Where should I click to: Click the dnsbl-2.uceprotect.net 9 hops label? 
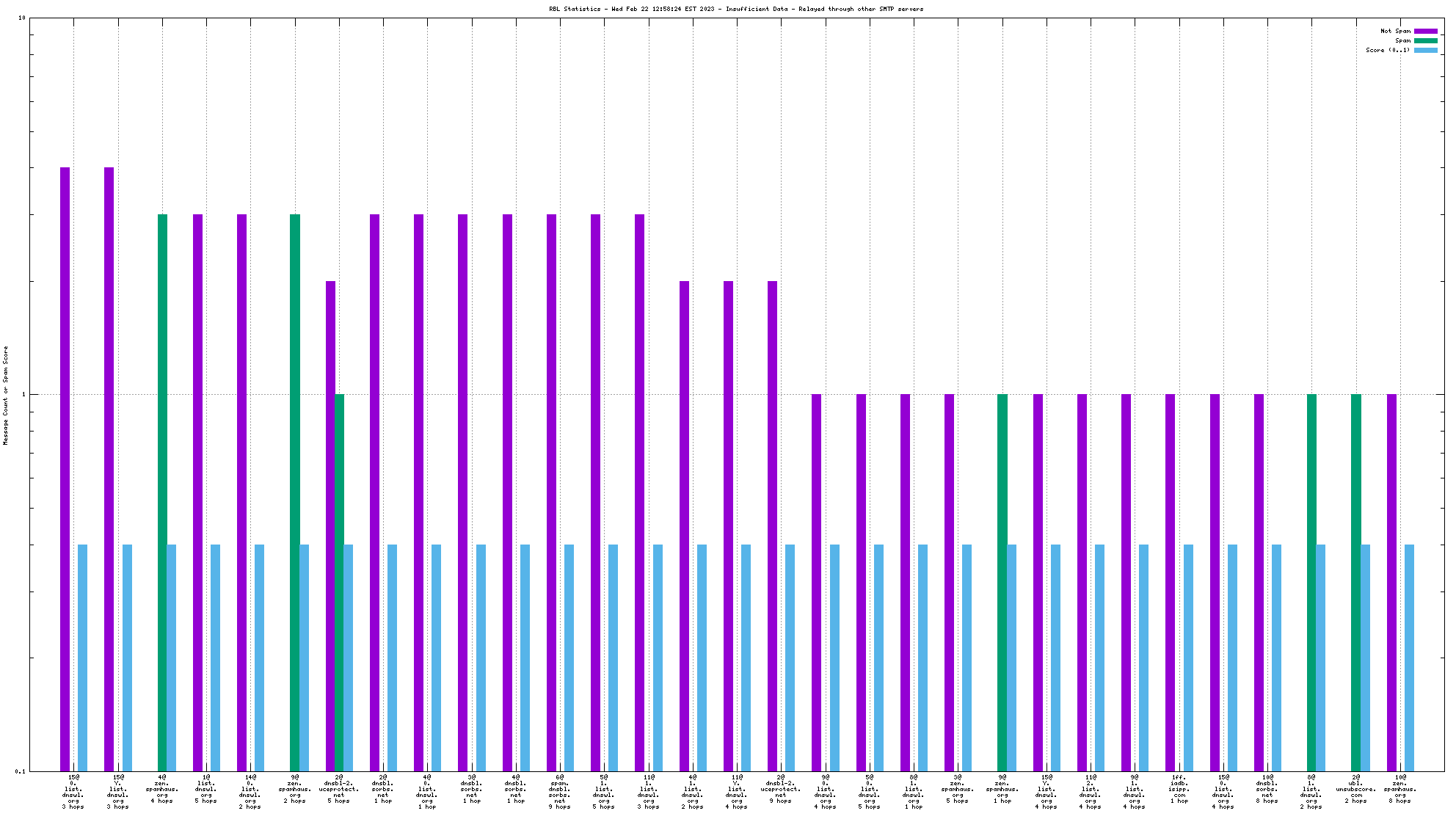tap(780, 789)
